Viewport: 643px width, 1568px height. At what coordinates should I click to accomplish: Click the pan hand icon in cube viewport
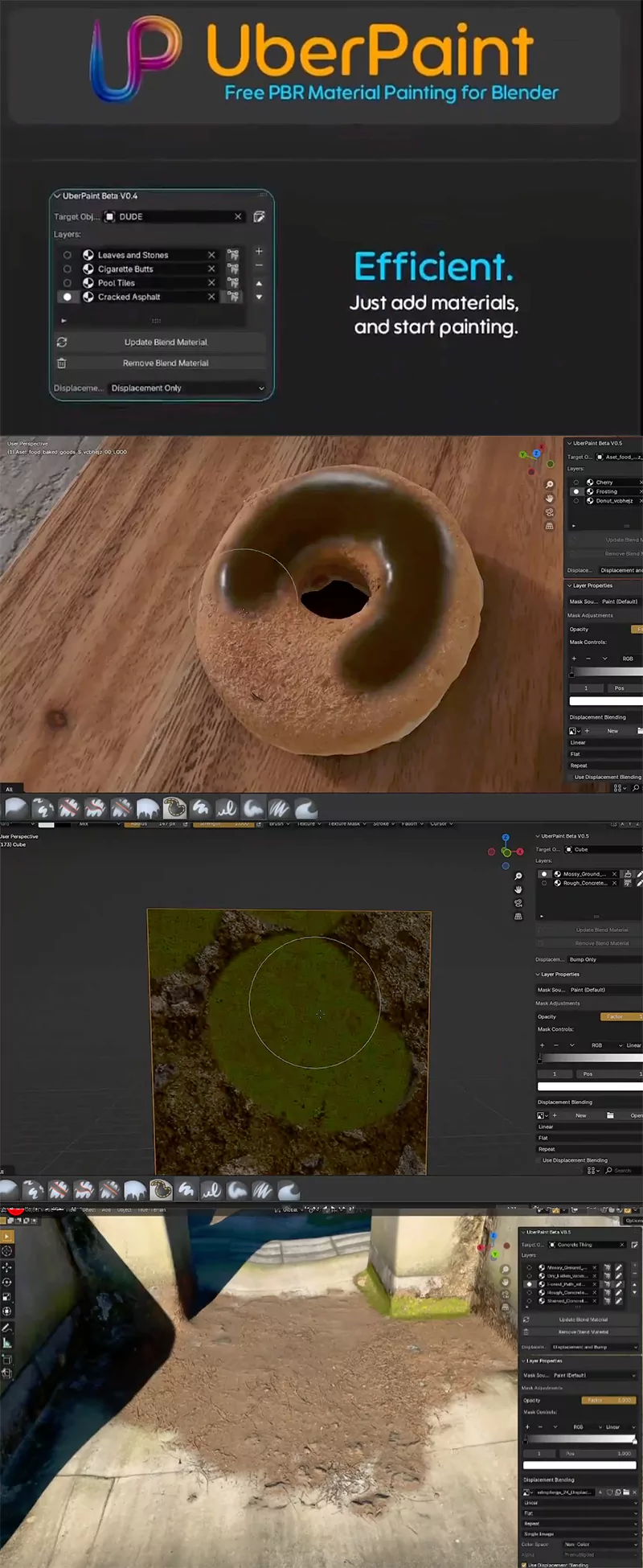(518, 889)
